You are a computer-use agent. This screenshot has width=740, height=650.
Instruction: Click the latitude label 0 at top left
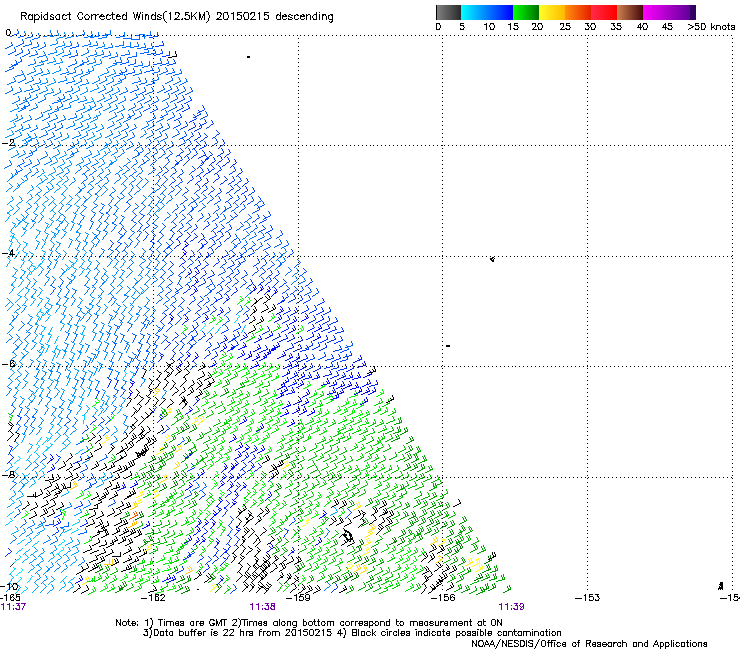point(8,33)
